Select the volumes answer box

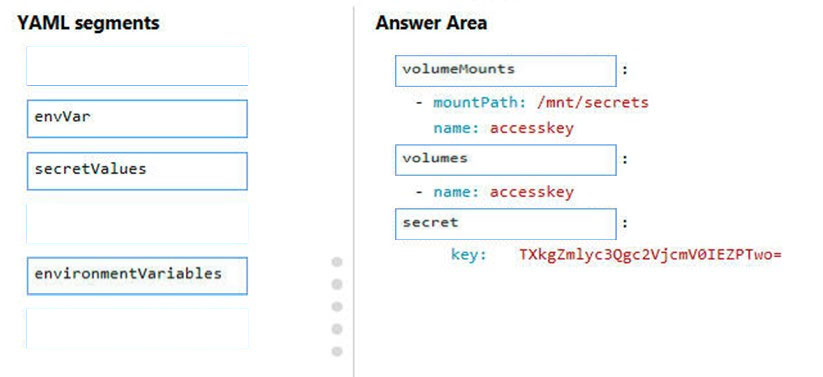pyautogui.click(x=505, y=160)
